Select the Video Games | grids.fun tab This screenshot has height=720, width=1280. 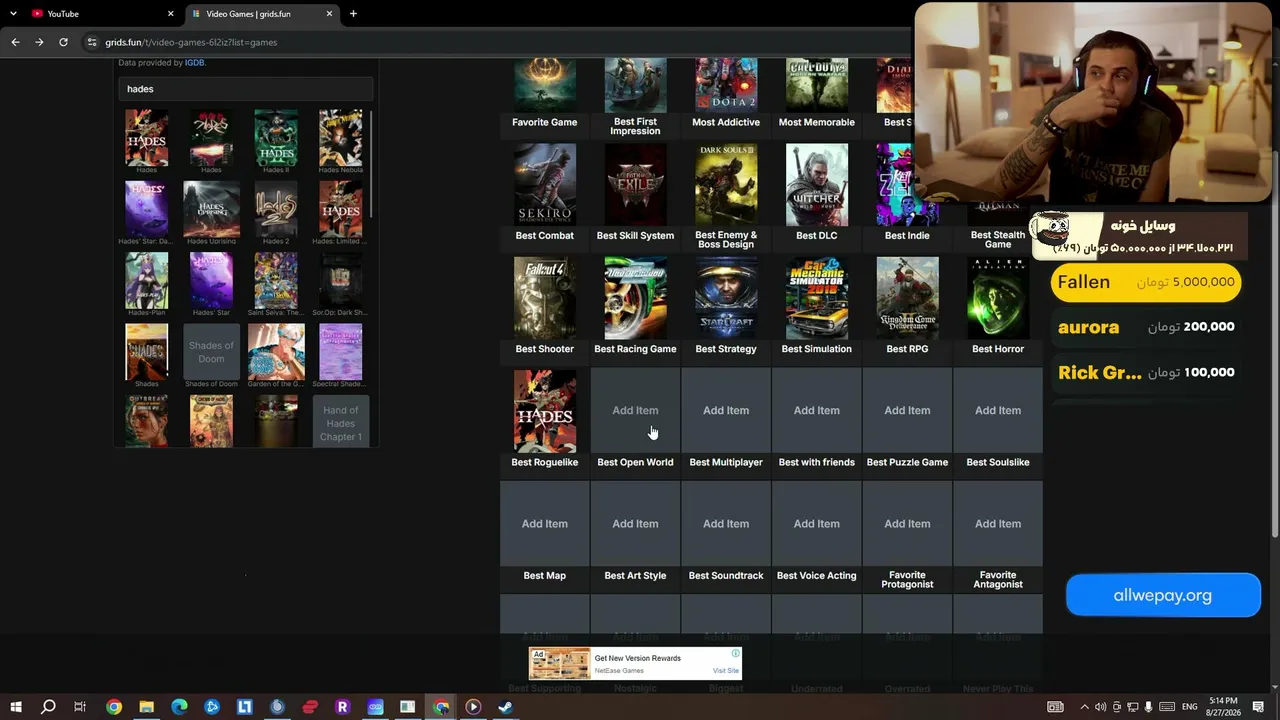[x=262, y=14]
